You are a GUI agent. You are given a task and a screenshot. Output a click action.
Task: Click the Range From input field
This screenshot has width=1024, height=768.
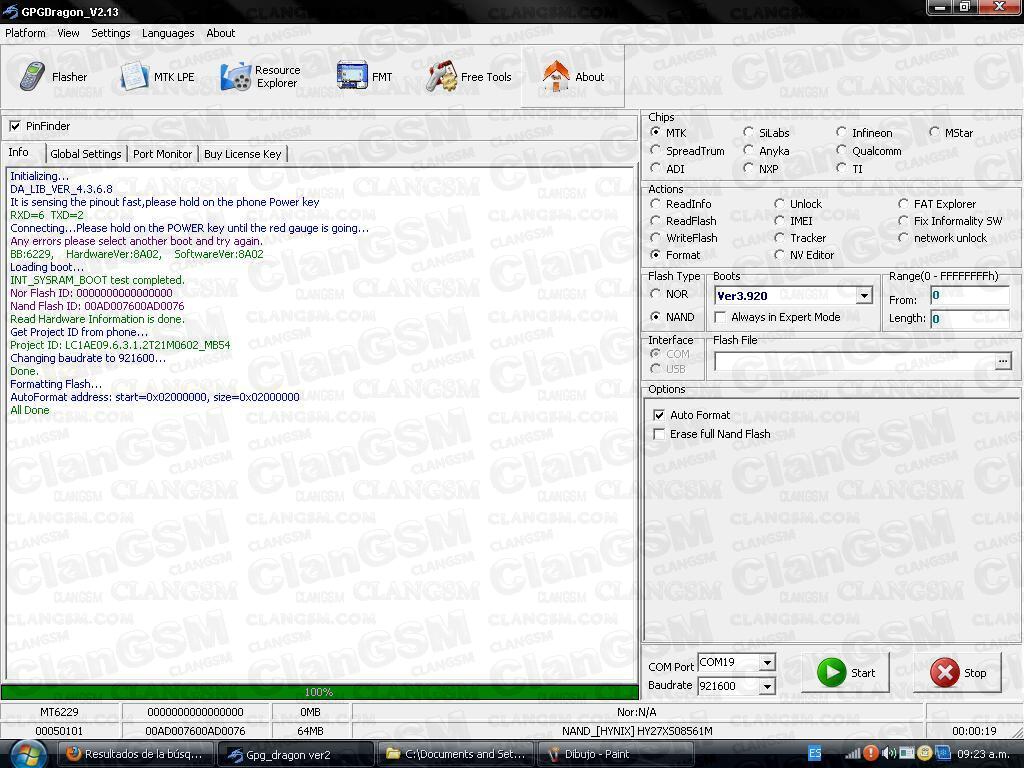(970, 296)
